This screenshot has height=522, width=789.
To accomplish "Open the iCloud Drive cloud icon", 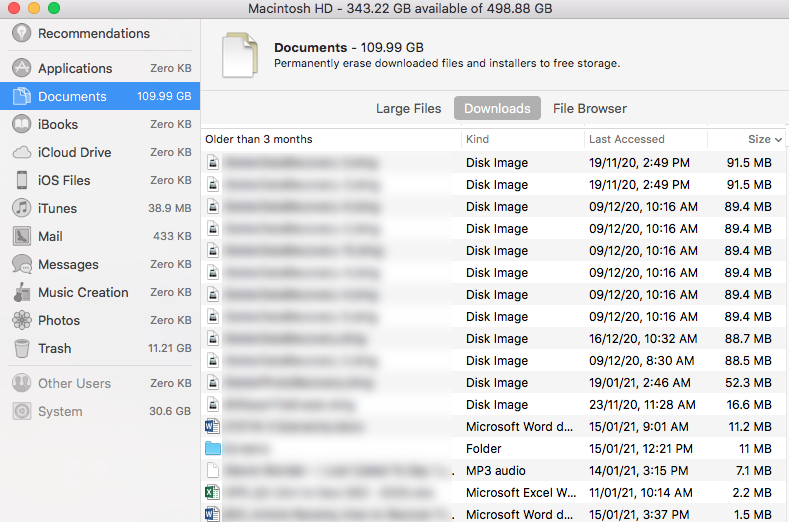I will coord(21,152).
